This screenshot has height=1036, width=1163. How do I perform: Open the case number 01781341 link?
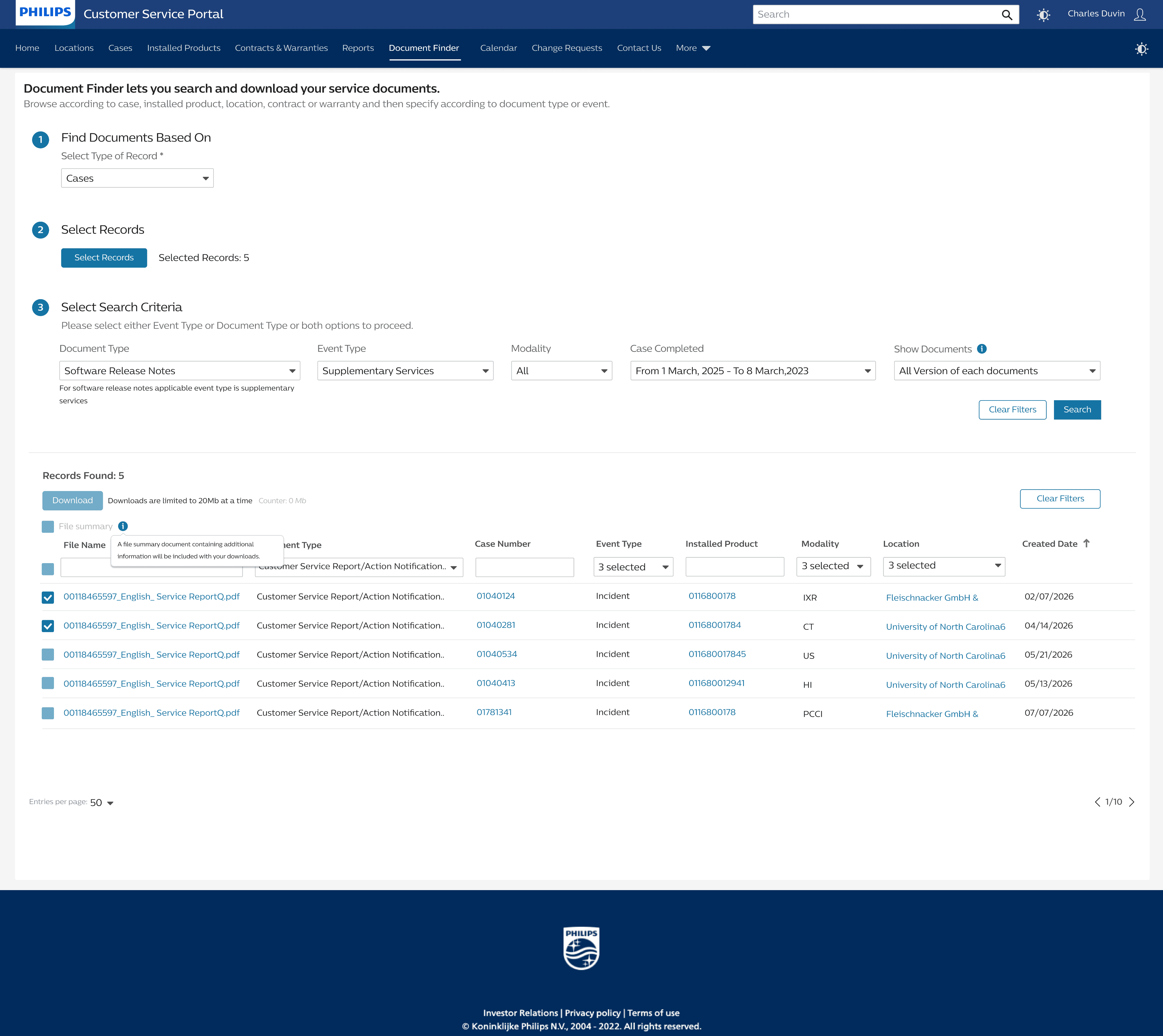494,712
